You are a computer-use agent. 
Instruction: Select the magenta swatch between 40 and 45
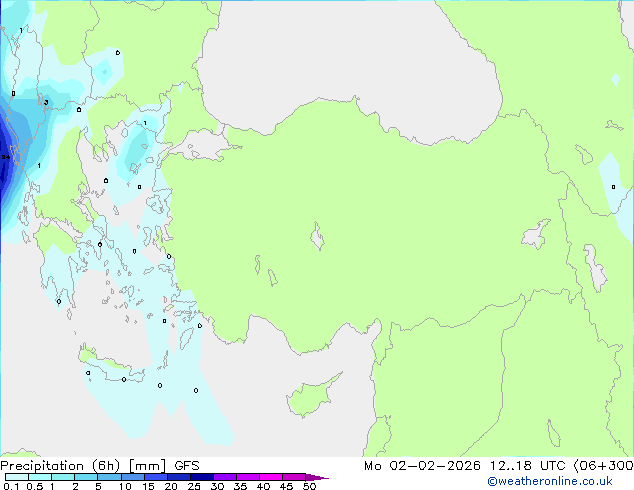271,477
